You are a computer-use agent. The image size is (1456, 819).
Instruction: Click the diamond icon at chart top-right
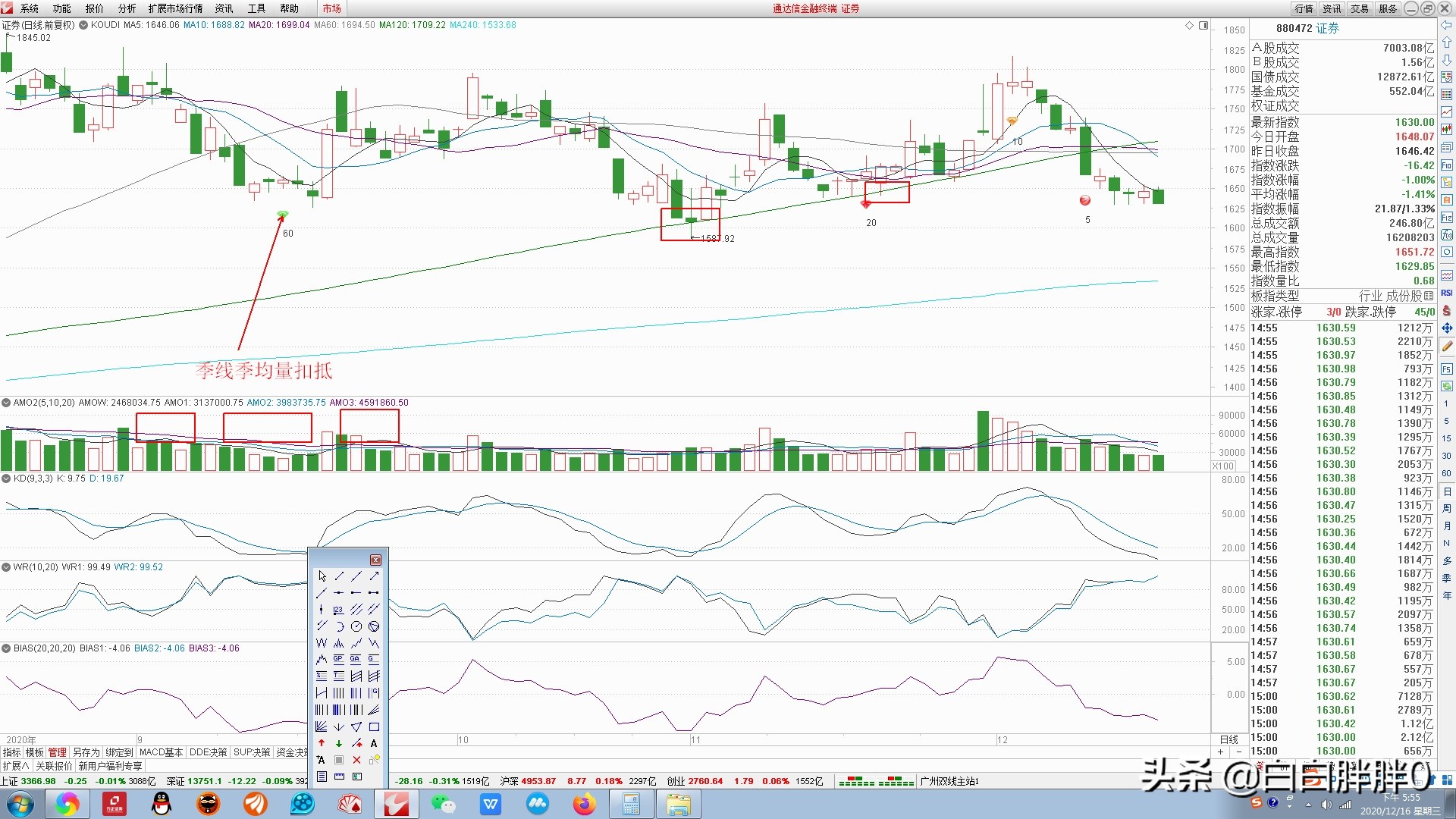coord(1189,26)
